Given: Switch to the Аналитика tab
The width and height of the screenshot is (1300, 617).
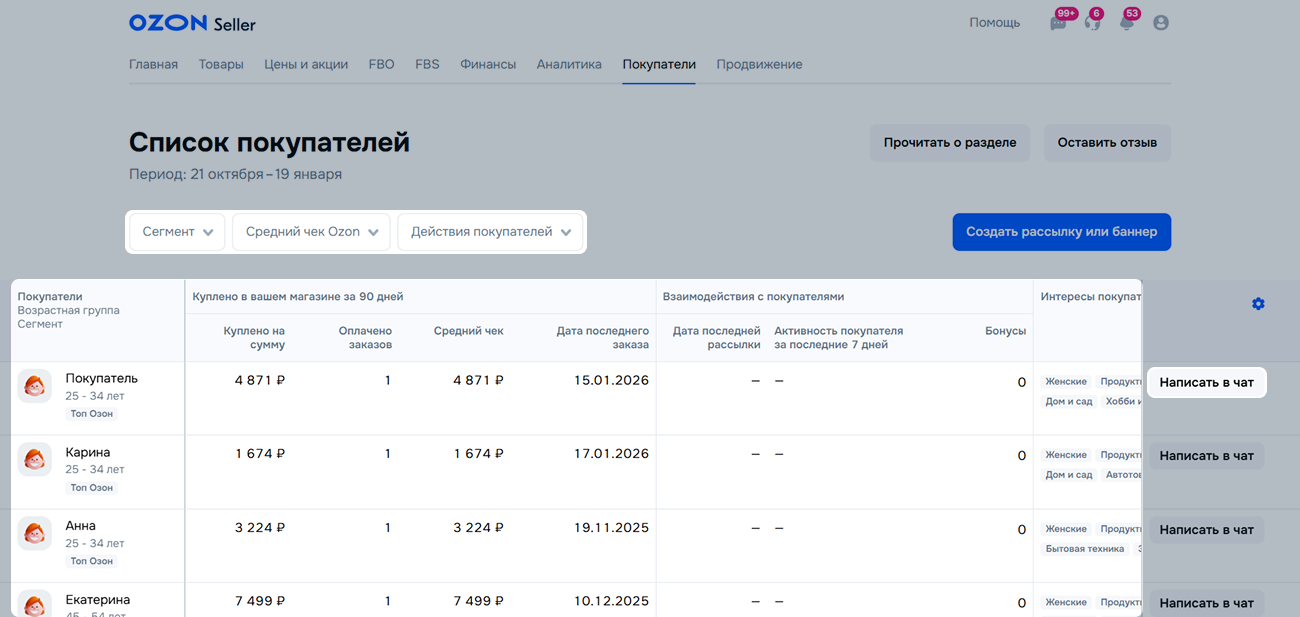Looking at the screenshot, I should point(569,64).
